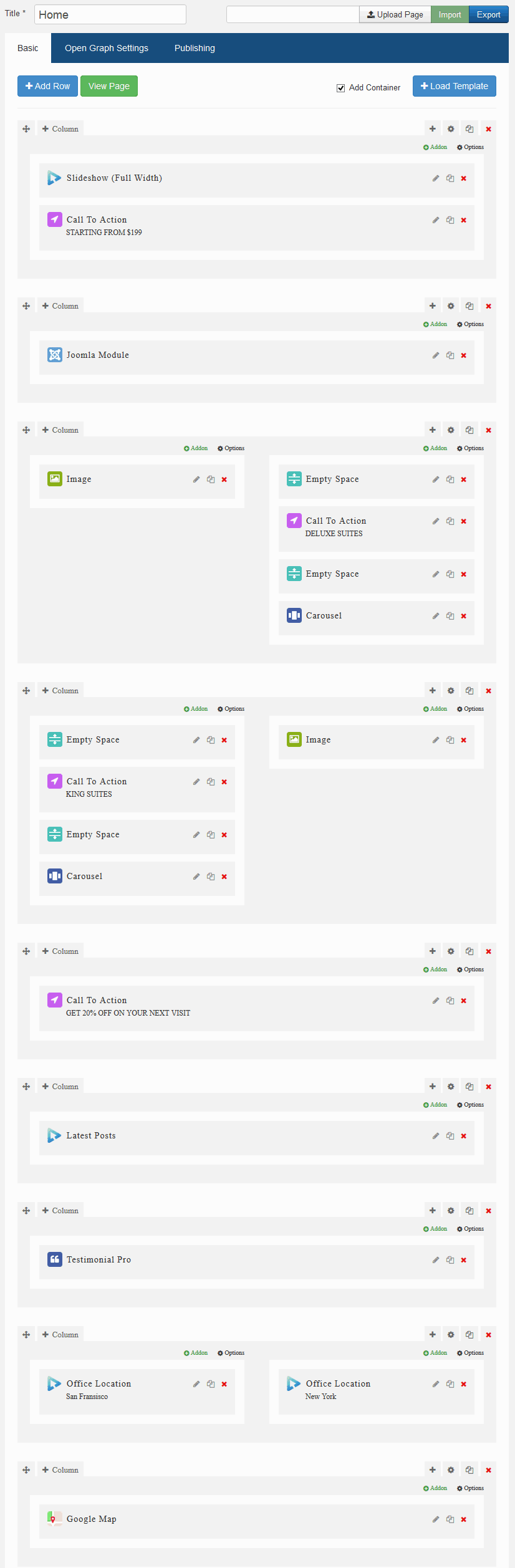This screenshot has width=515, height=1568.
Task: Click the Upload Page button
Action: coord(395,14)
